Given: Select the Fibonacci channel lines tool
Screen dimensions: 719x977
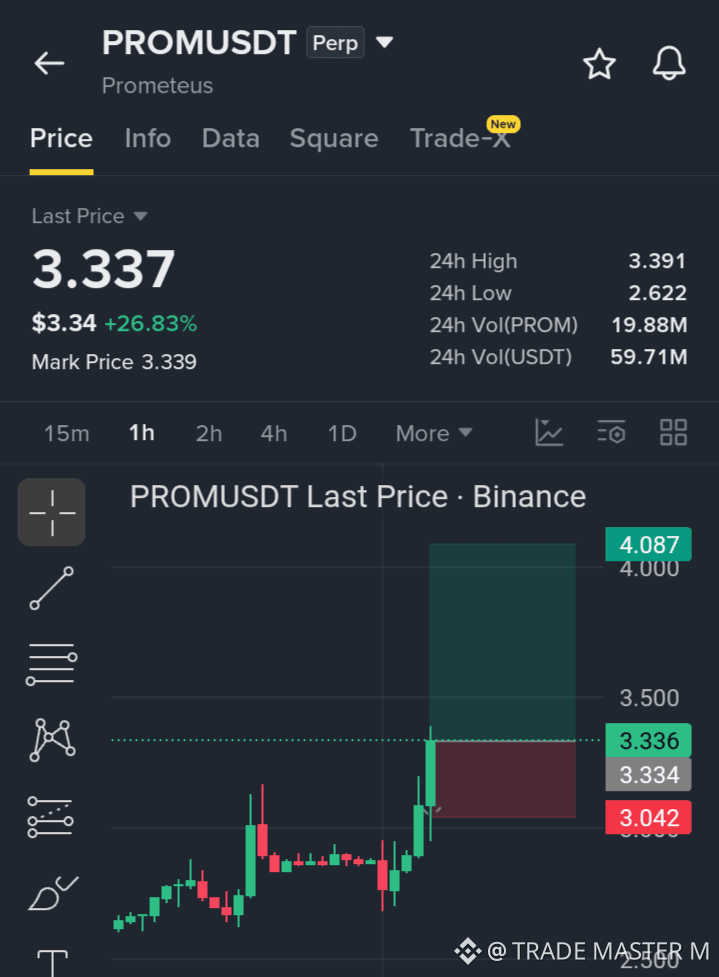Looking at the screenshot, I should [x=50, y=816].
